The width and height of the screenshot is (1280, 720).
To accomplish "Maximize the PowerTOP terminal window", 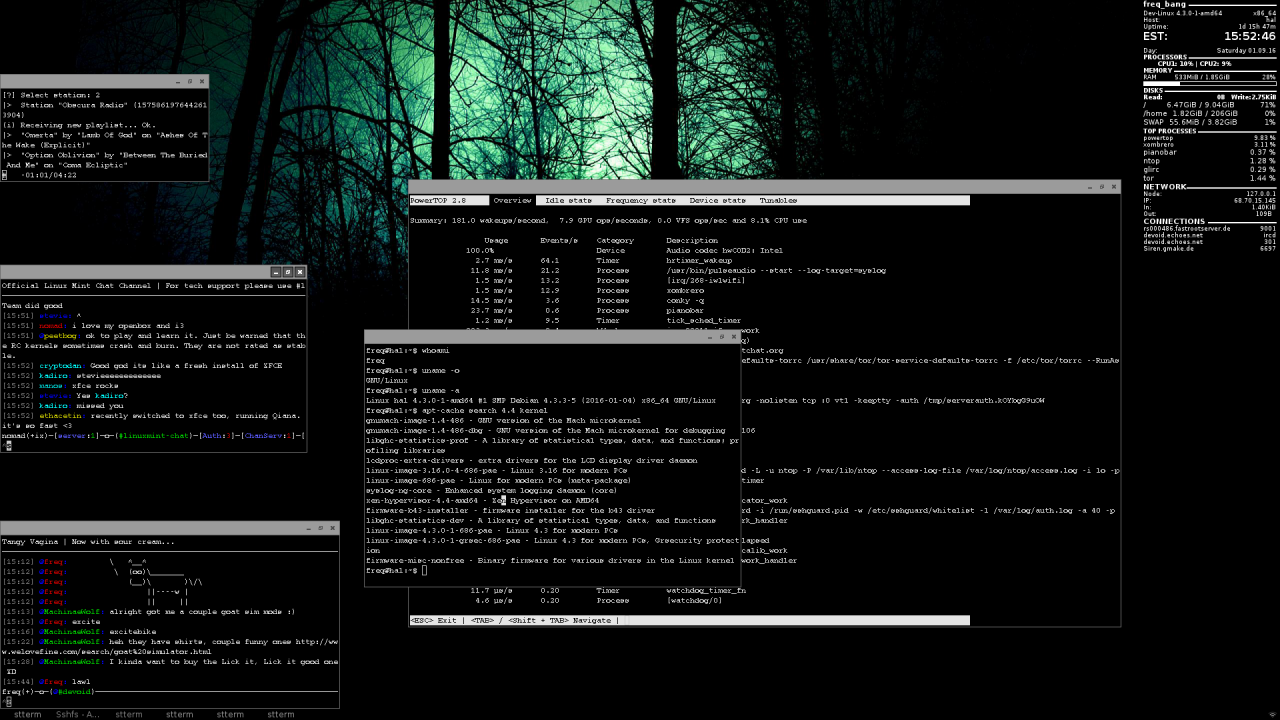I will (1101, 187).
